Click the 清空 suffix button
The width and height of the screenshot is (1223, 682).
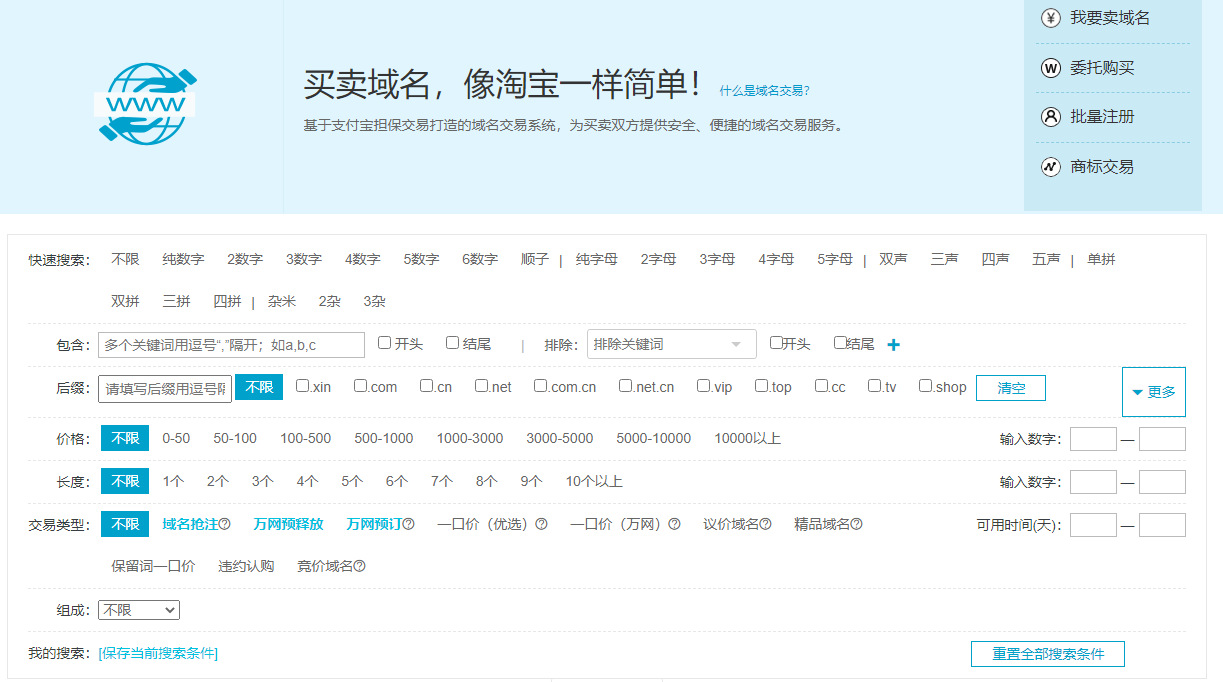pyautogui.click(x=1010, y=388)
